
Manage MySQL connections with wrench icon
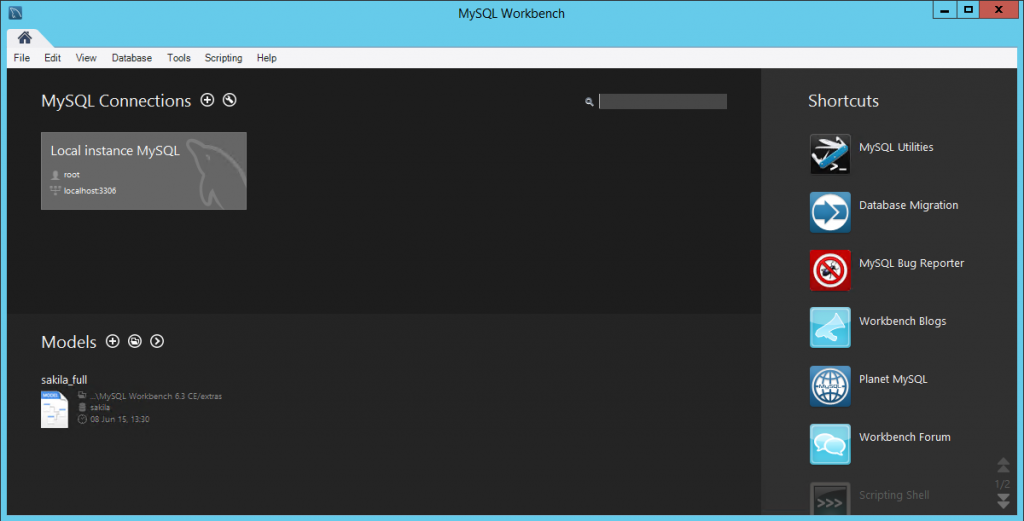click(x=229, y=100)
